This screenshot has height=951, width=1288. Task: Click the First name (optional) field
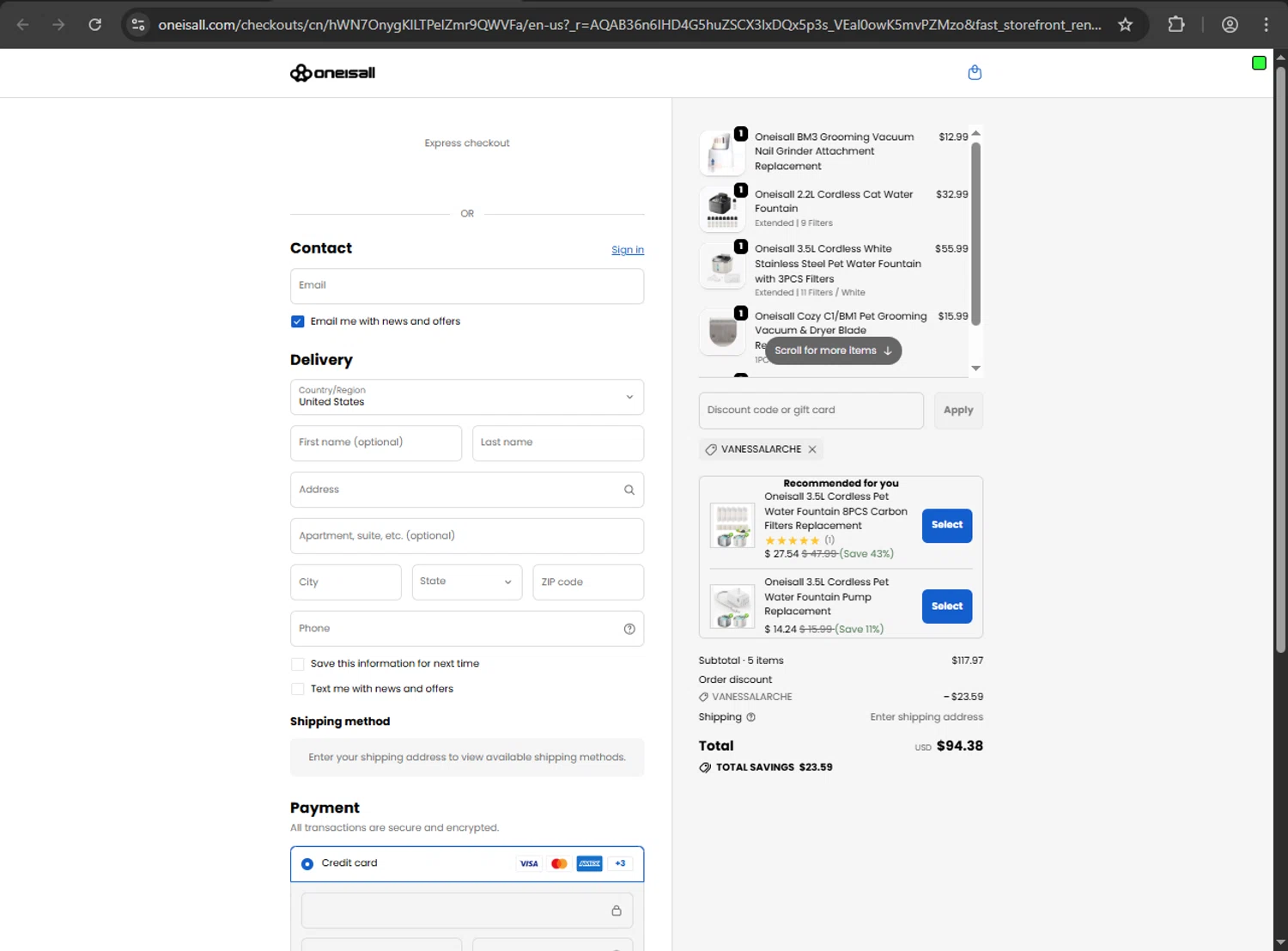[x=376, y=443]
